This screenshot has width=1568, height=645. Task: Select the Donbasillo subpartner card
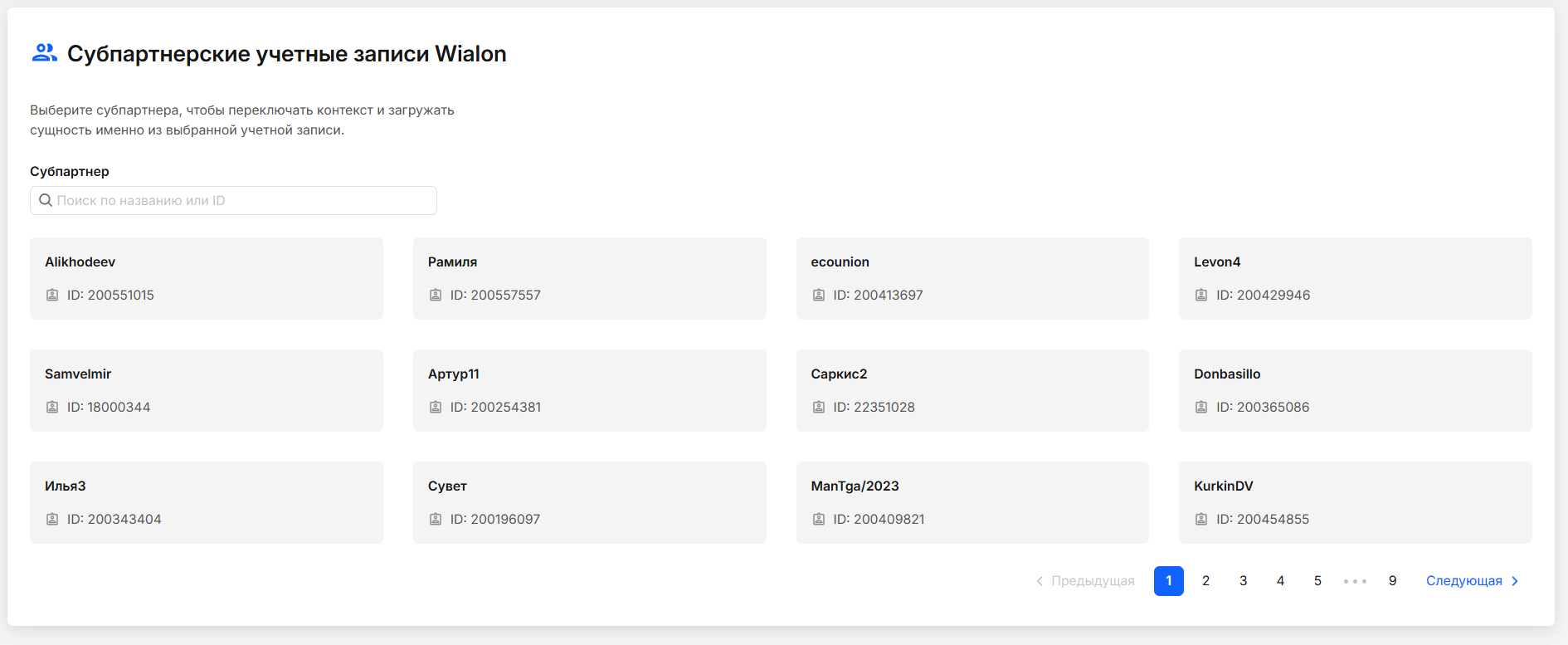[1355, 390]
